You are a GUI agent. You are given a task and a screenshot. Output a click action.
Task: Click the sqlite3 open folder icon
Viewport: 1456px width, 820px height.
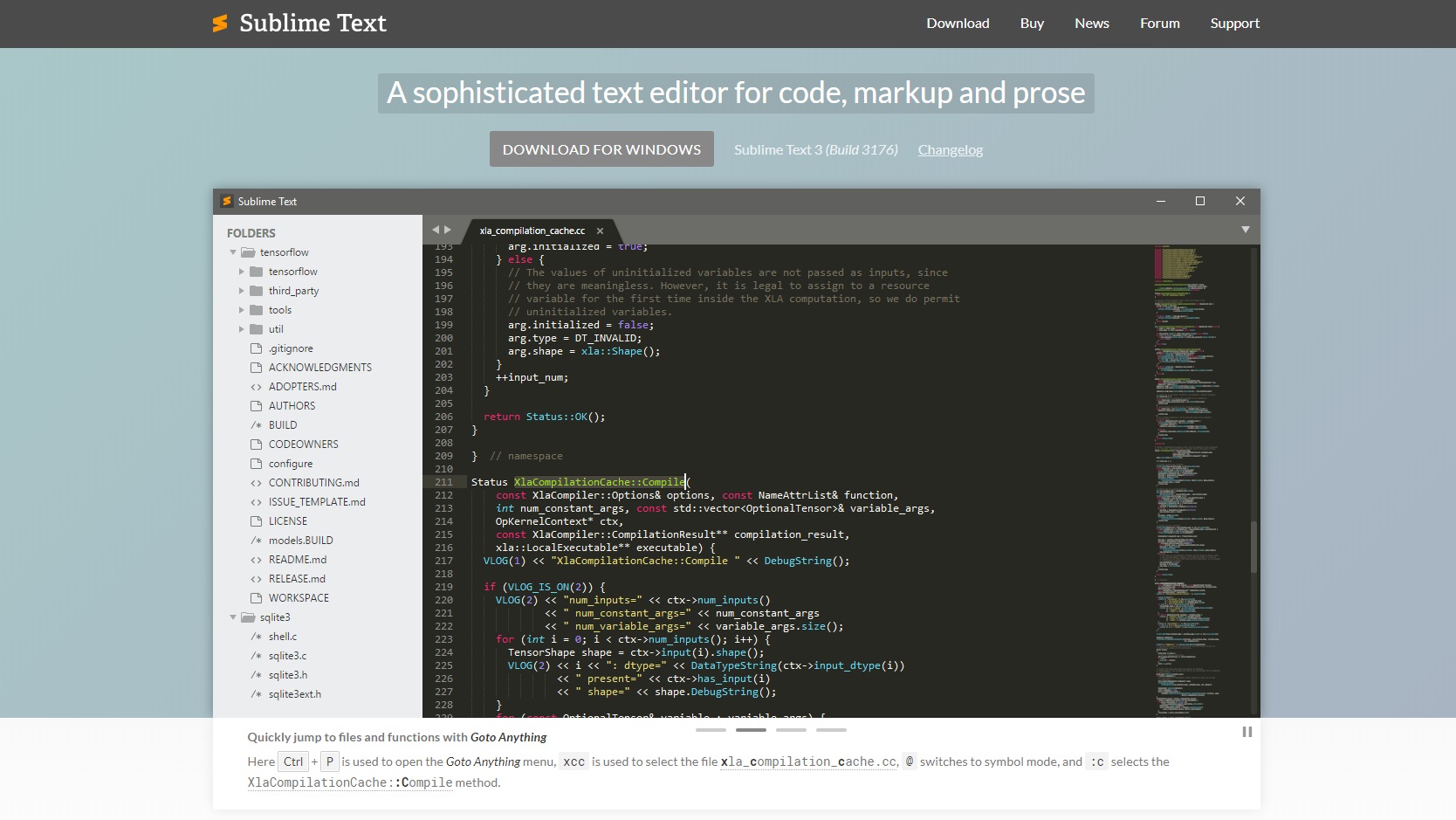[x=248, y=617]
